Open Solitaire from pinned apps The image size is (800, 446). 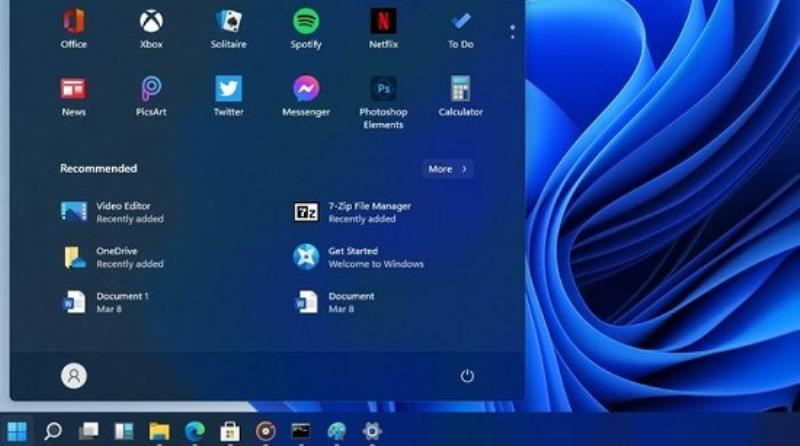[x=229, y=30]
